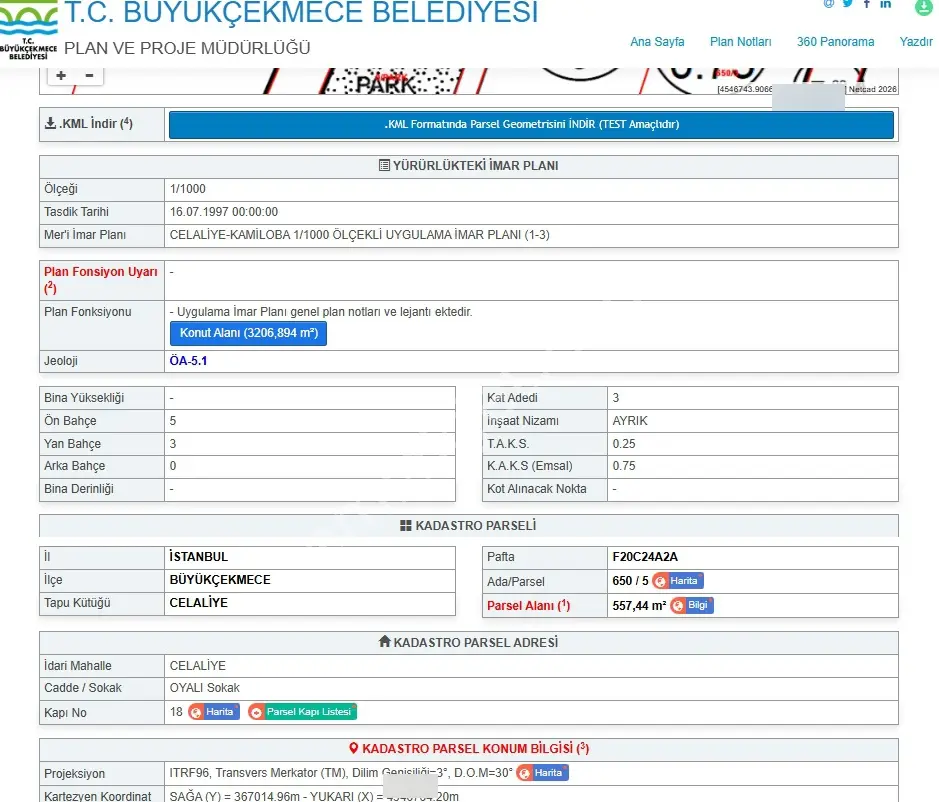Click the Büyükçekmece Belediyesi logo
The width and height of the screenshot is (939, 802).
click(29, 30)
